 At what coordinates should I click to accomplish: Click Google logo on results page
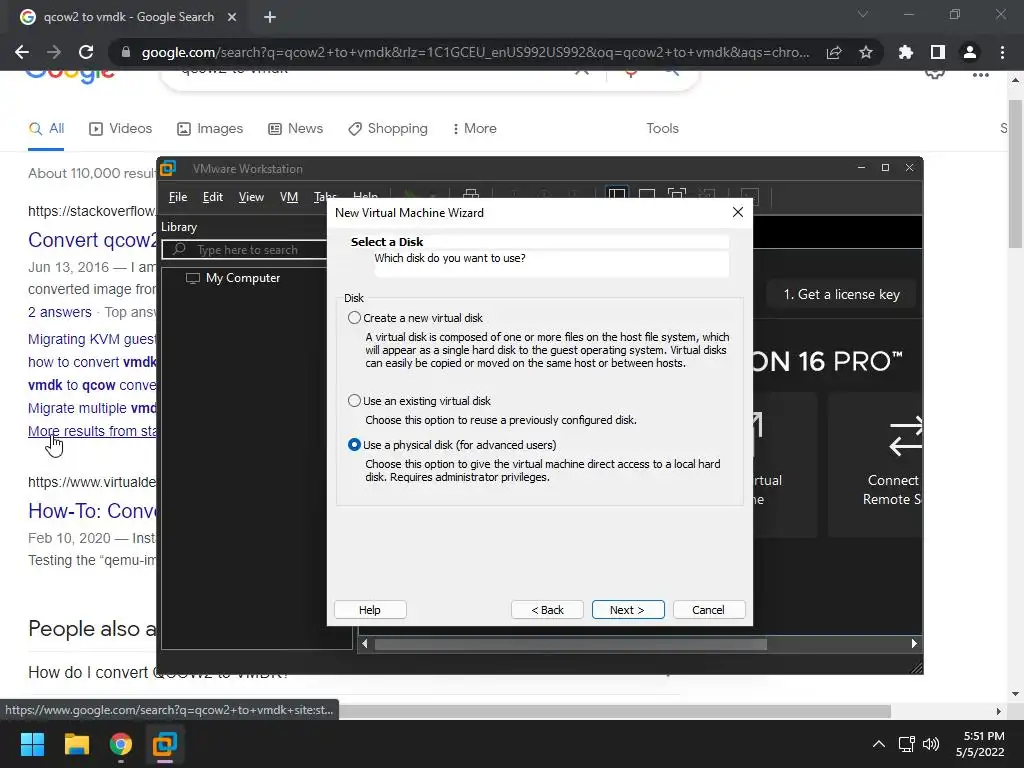71,77
